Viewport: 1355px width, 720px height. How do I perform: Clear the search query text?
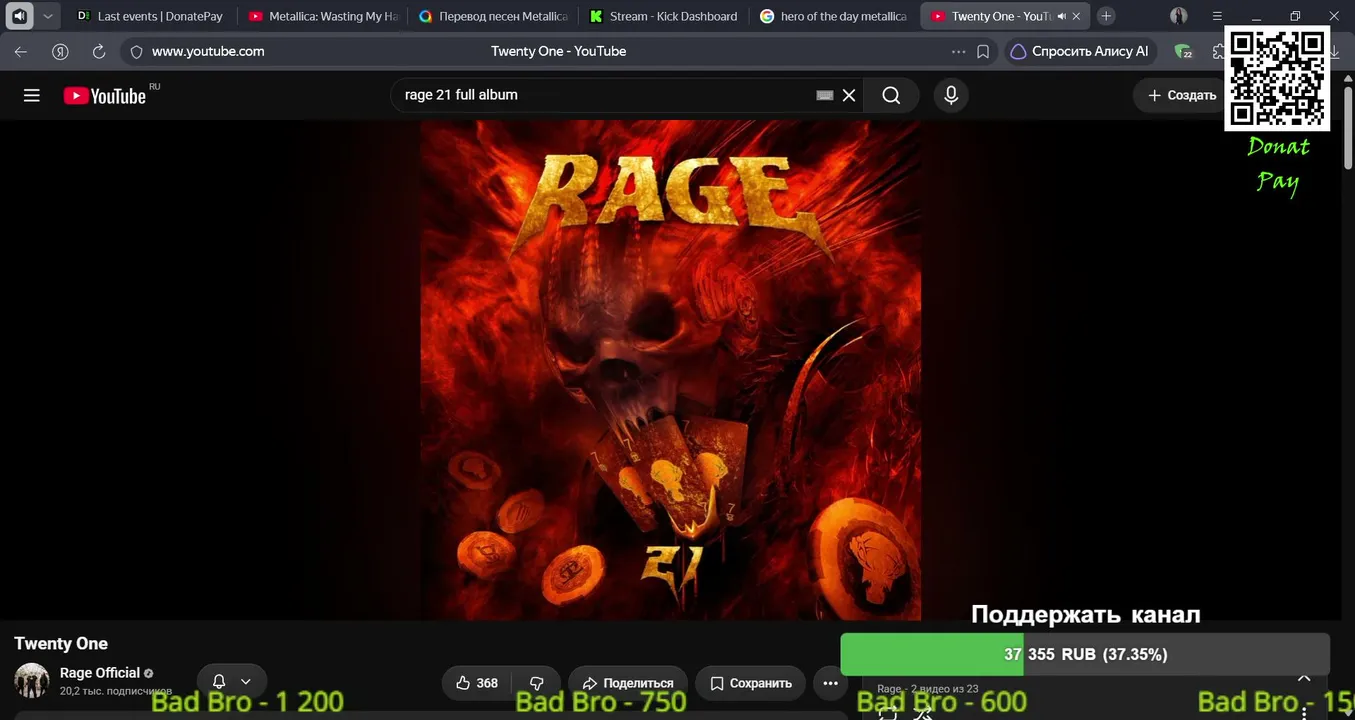(849, 95)
